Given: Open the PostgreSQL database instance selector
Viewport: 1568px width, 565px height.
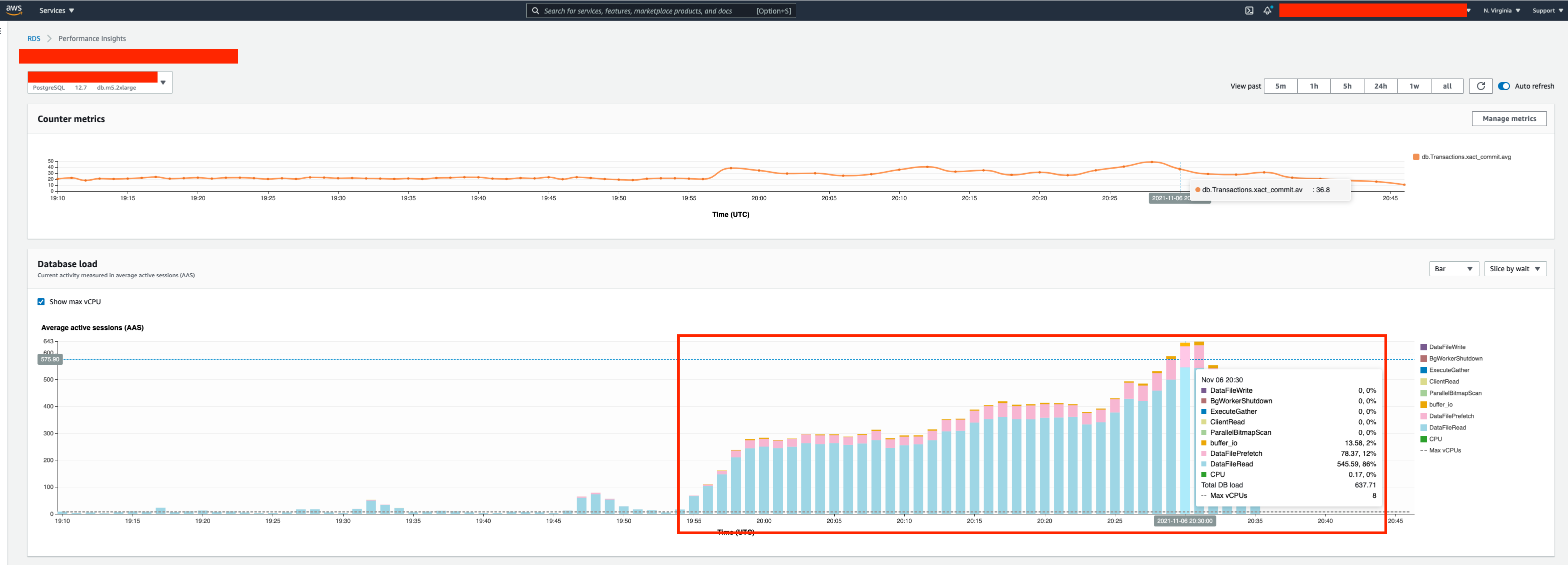Looking at the screenshot, I should [100, 82].
